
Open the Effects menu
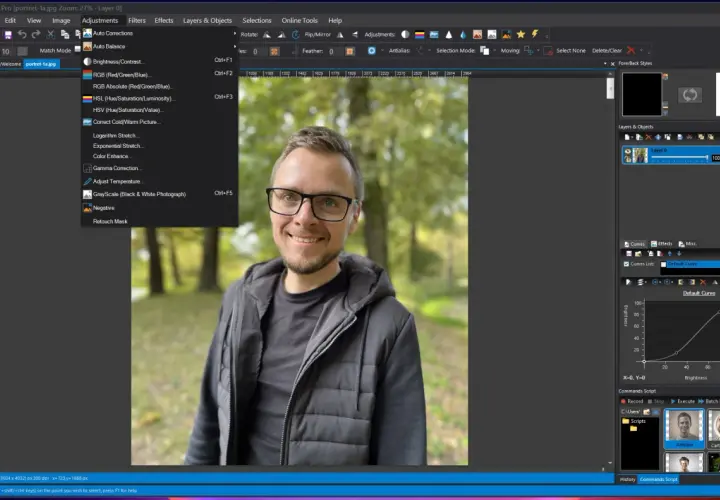(164, 20)
